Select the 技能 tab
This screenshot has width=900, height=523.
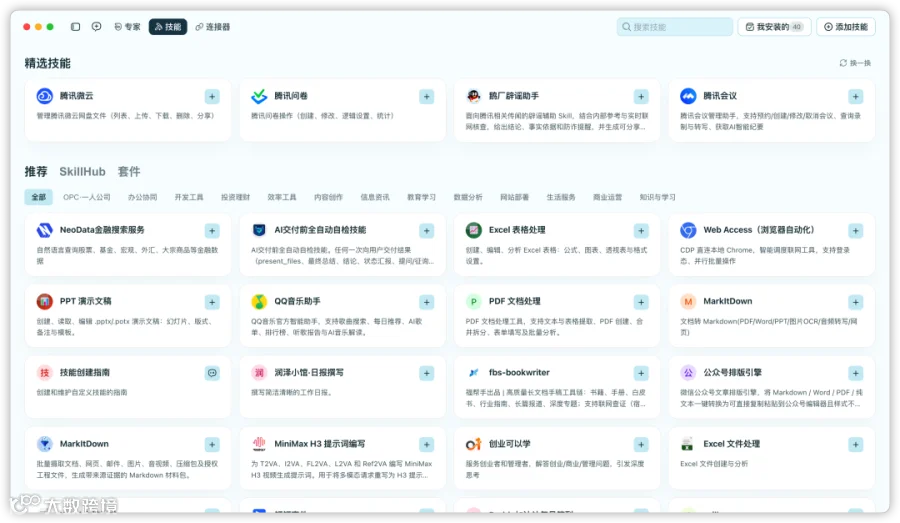click(x=168, y=27)
